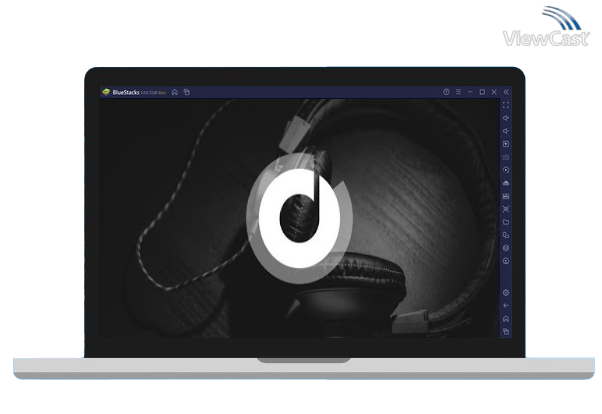Open recent apps from the title bar
Viewport: 602px width, 414px height.
point(187,92)
